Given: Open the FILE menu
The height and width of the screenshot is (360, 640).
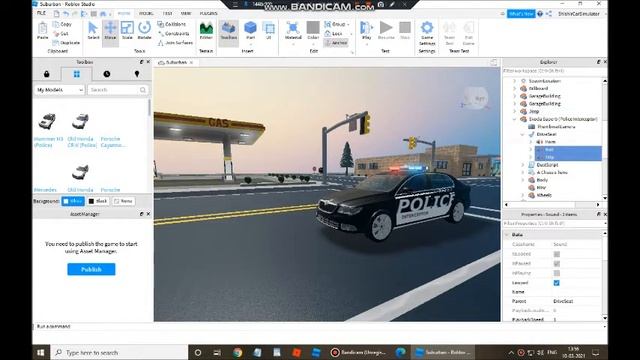Looking at the screenshot, I should tap(41, 13).
